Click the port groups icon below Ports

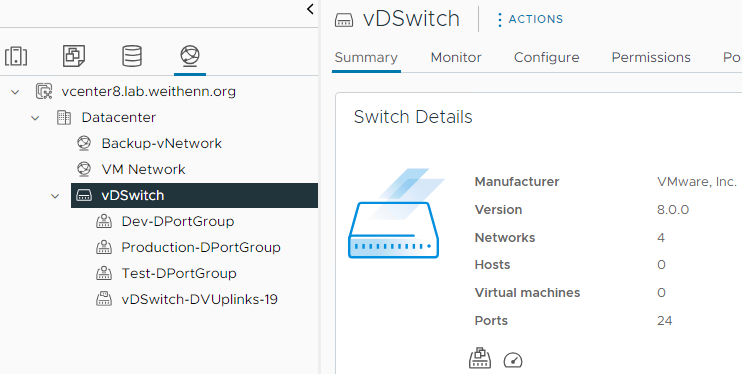(480, 358)
